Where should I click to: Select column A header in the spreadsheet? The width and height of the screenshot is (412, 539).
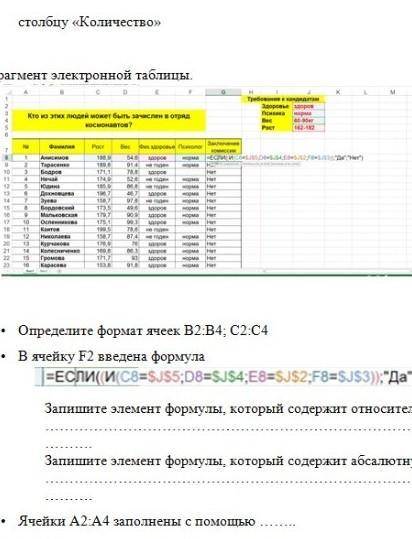[x=26, y=92]
